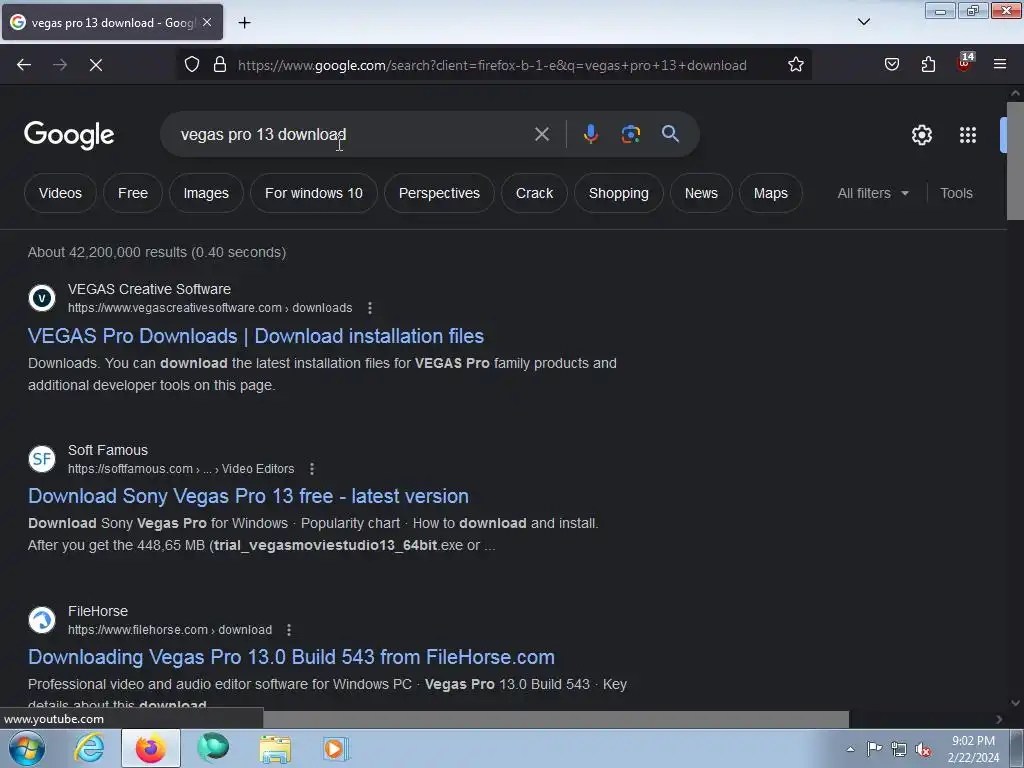Screen dimensions: 1024x768
Task: Open the Pocket save icon
Action: pyautogui.click(x=892, y=65)
